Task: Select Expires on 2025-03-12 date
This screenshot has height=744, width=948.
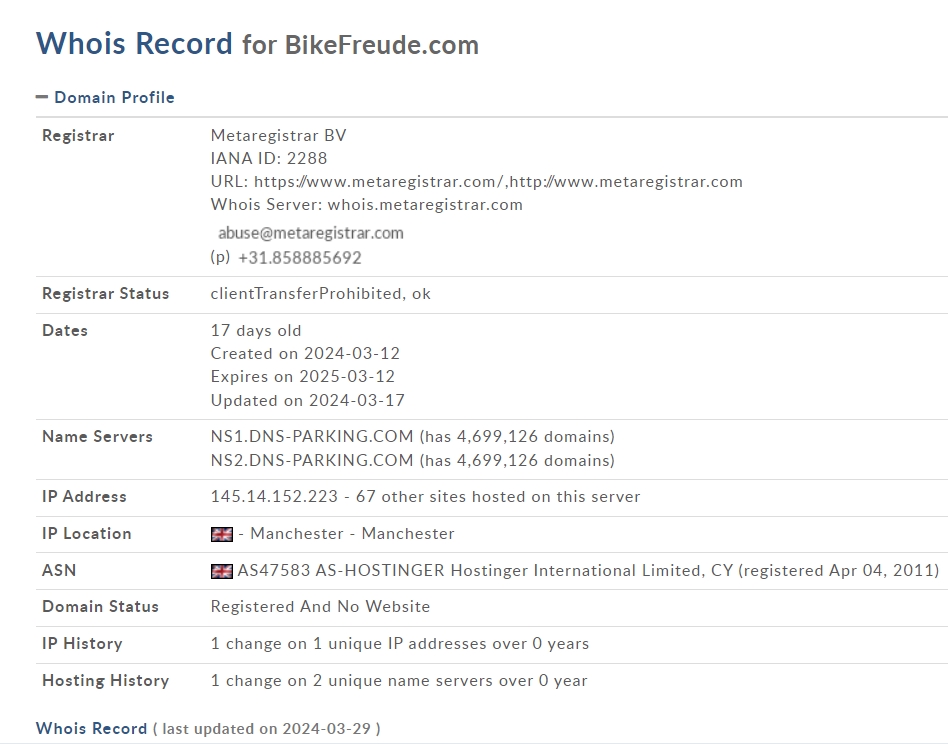Action: point(303,377)
